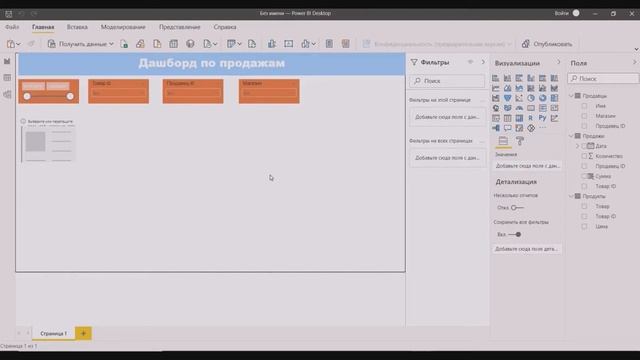Click the Опубликовать publish button

(547, 44)
